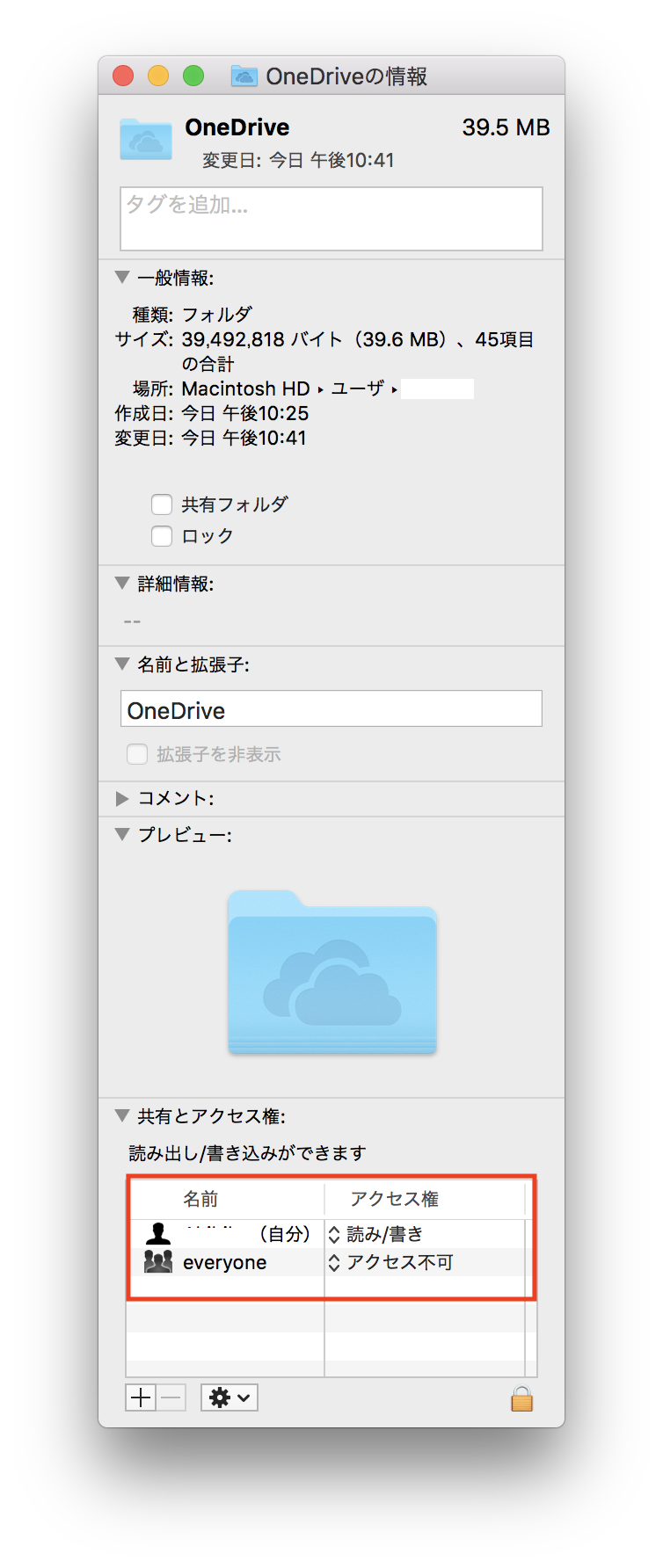Change everyone's アクセス不可 privilege
The width and height of the screenshot is (663, 1568).
391,1262
